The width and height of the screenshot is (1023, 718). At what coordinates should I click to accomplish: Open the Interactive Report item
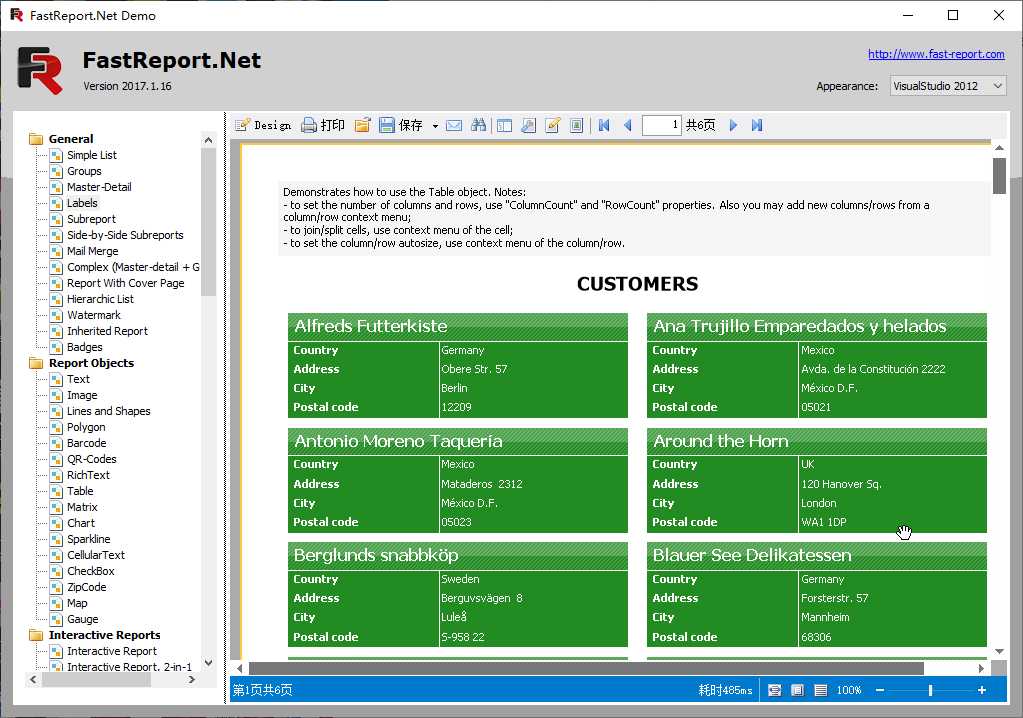tap(112, 651)
